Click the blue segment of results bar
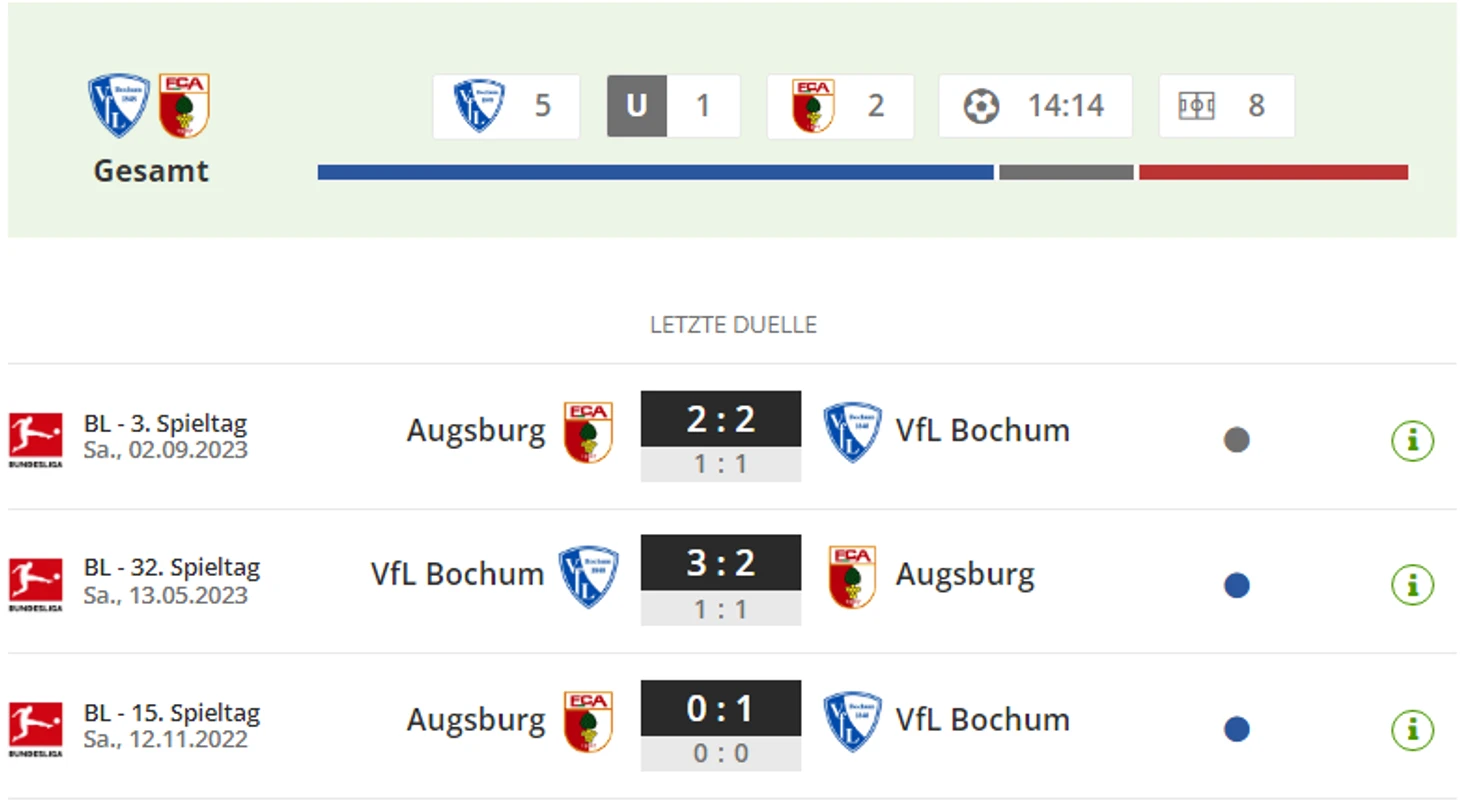Image resolution: width=1460 pixels, height=807 pixels. click(x=655, y=172)
